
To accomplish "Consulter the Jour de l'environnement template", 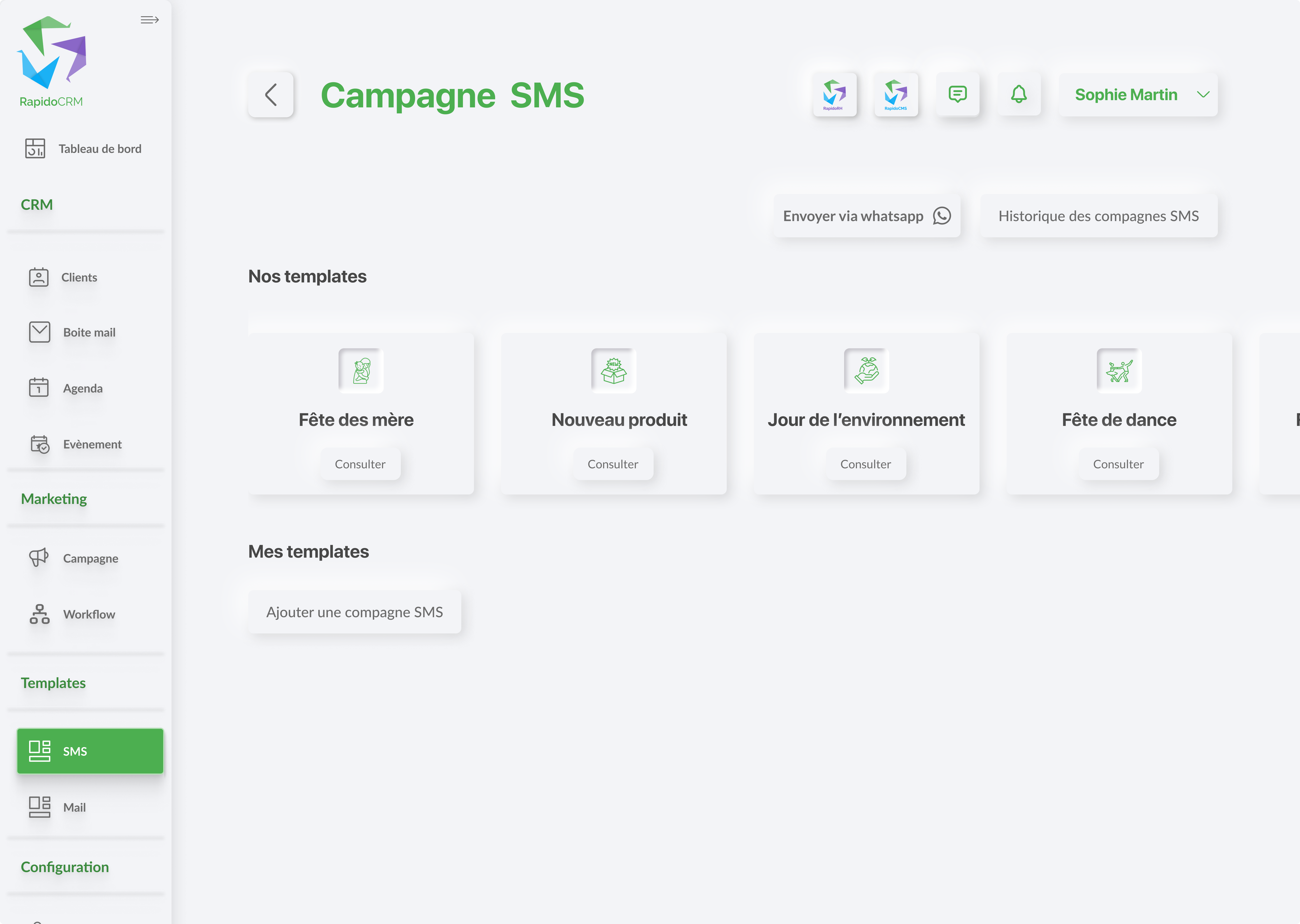I will coord(866,464).
